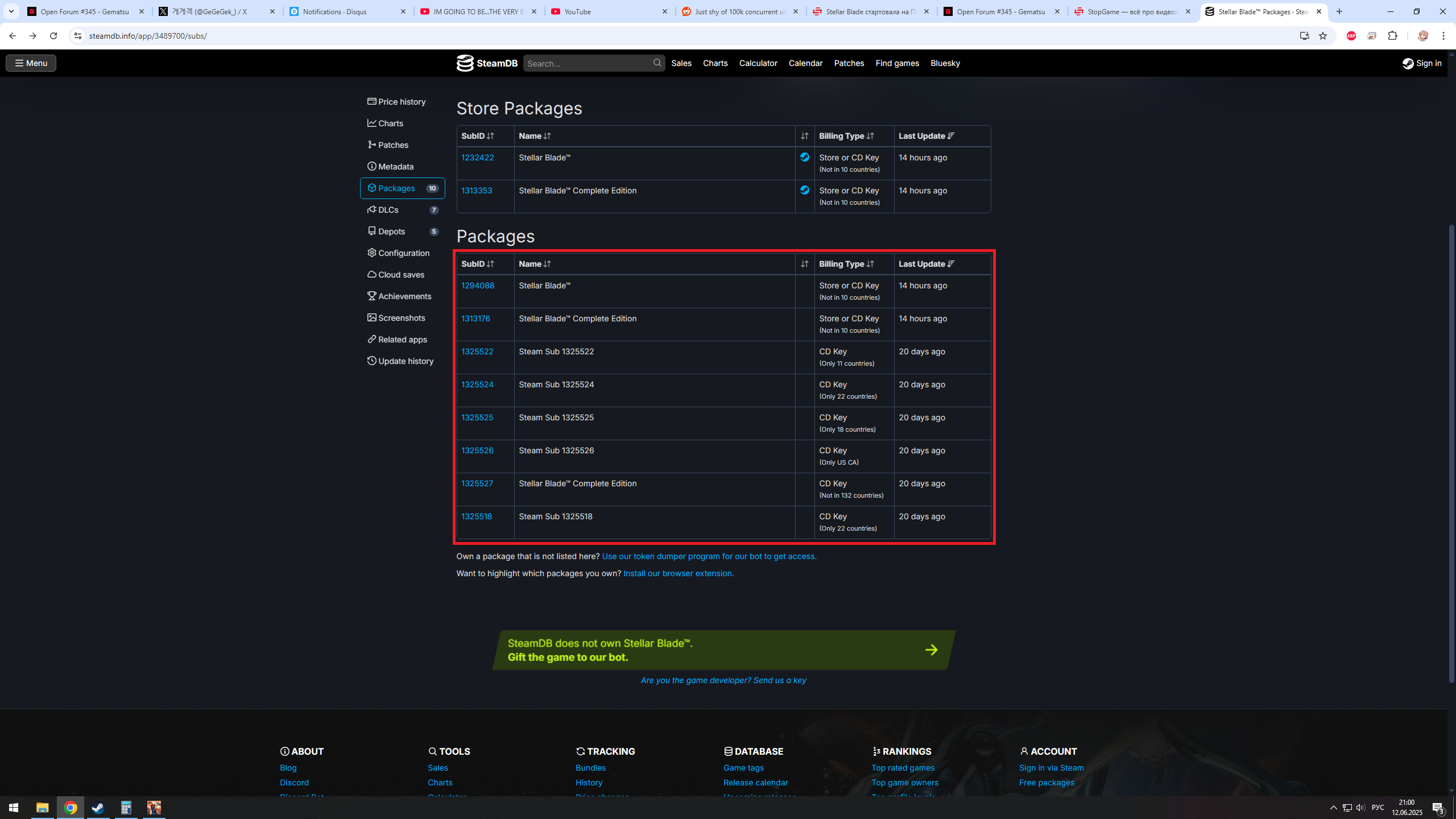The height and width of the screenshot is (819, 1456).
Task: Open Depots in the sidebar
Action: pyautogui.click(x=403, y=231)
